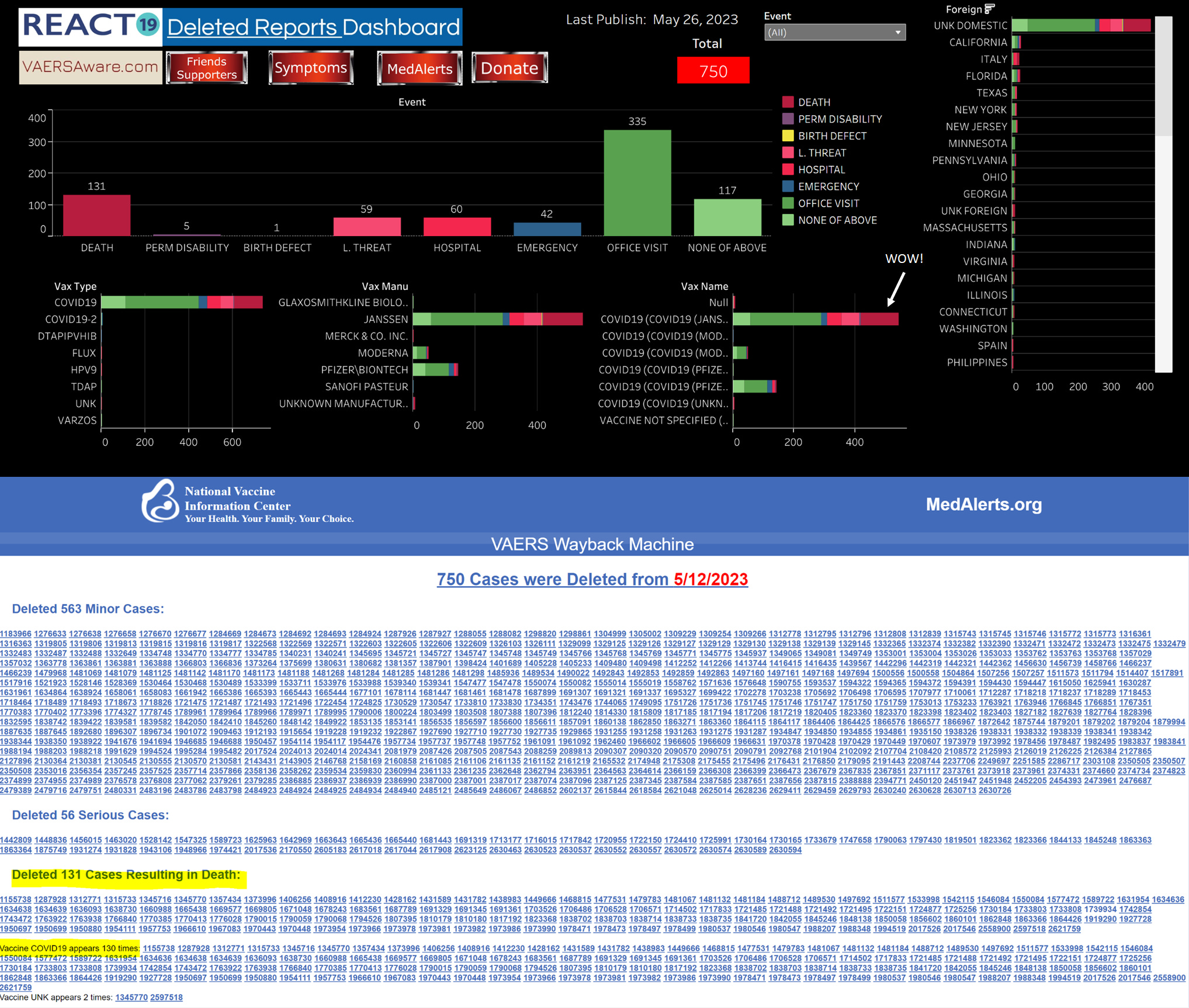Click the MODERNA label in Vax Manu
Screen dimensions: 1189x1008
point(383,354)
